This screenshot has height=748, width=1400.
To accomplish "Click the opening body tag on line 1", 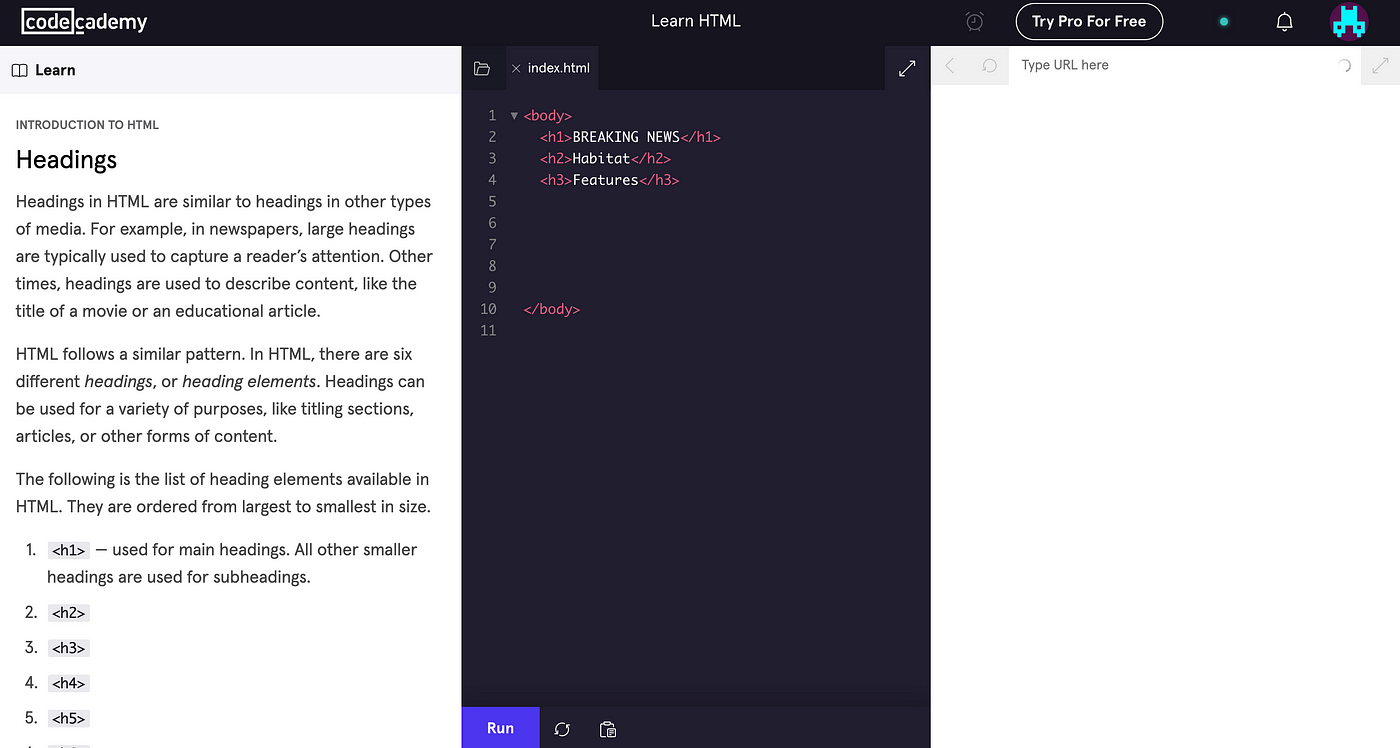I will click(x=547, y=116).
